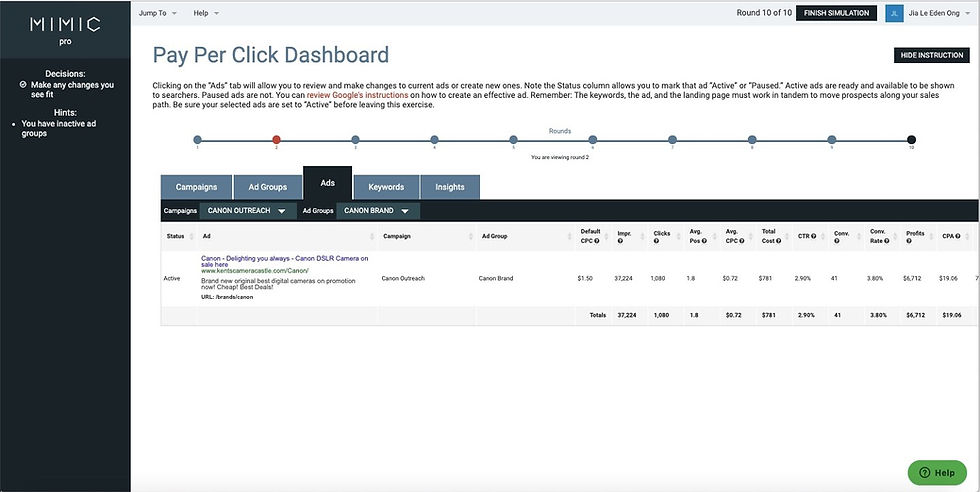
Task: Jump to round 4 on timeline
Action: click(x=434, y=139)
